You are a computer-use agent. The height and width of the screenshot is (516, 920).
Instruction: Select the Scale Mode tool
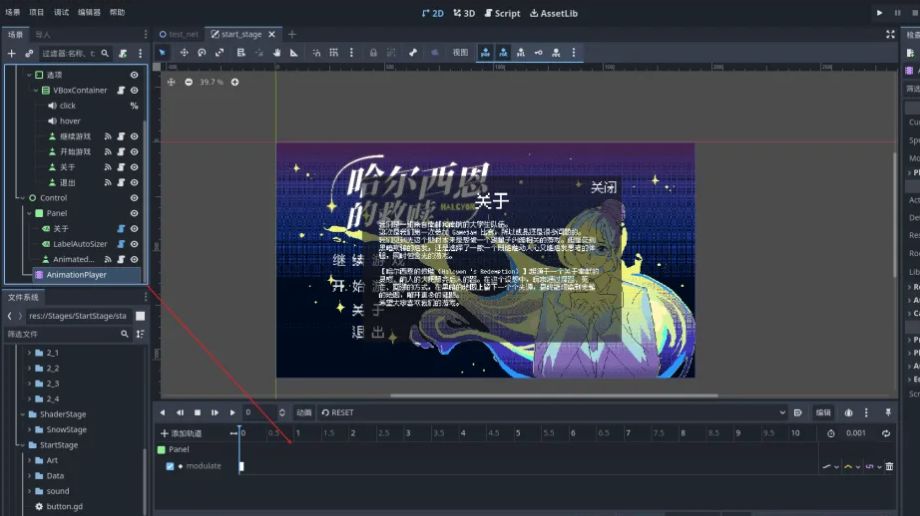[219, 52]
